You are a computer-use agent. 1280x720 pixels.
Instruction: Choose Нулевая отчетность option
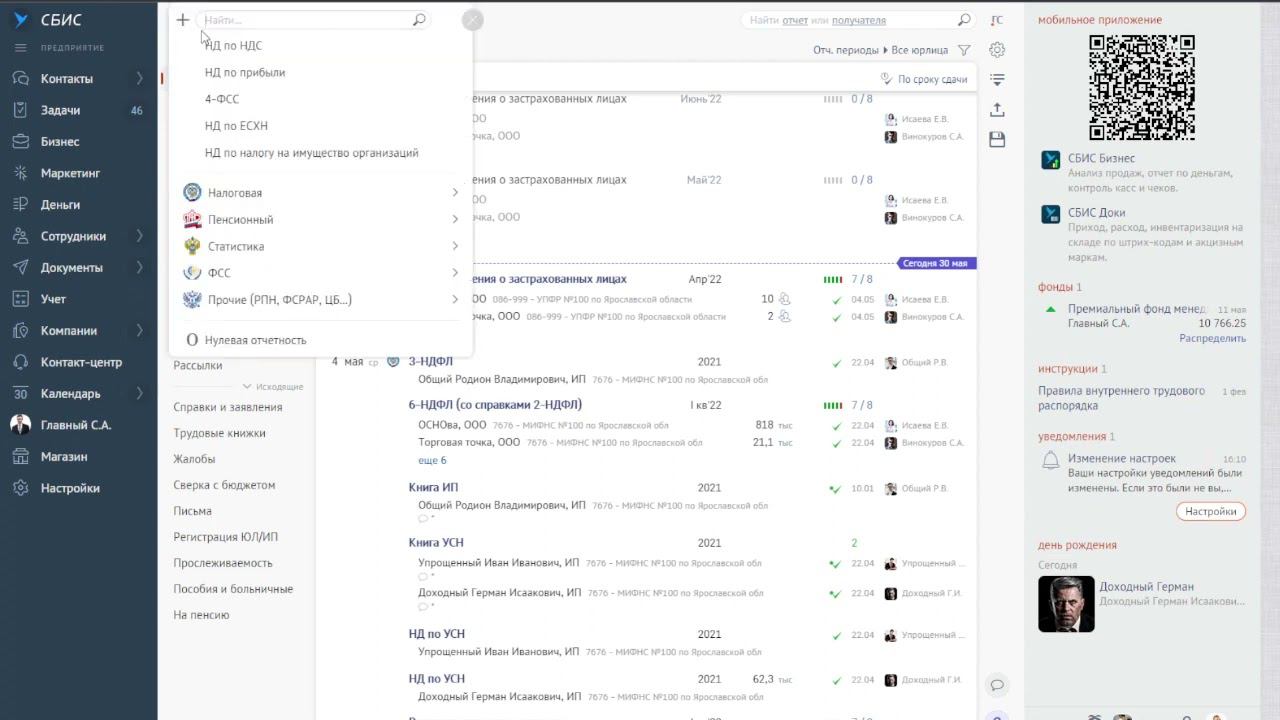pos(255,340)
